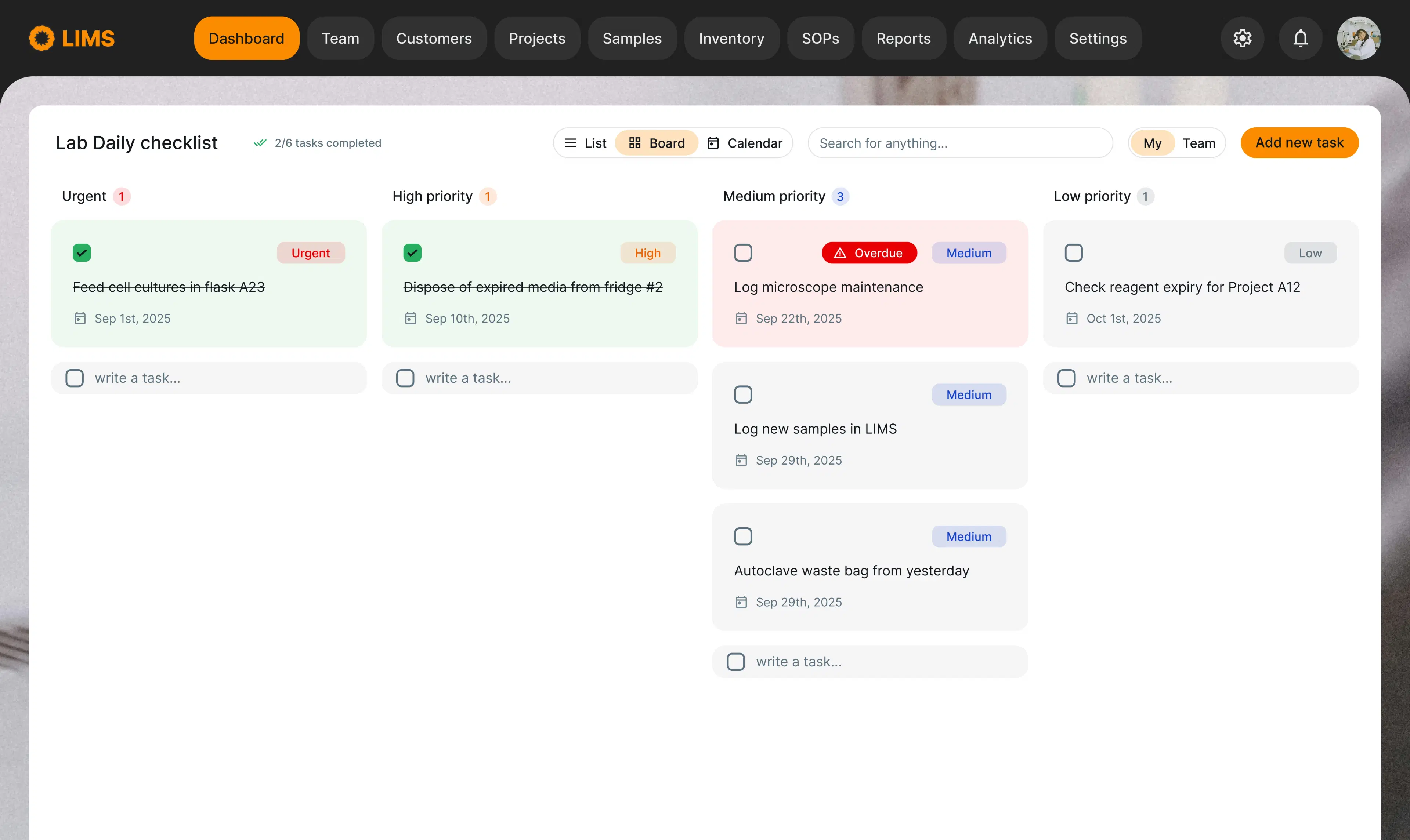Click calendar icon on Autoclave waste bag card

tap(741, 602)
